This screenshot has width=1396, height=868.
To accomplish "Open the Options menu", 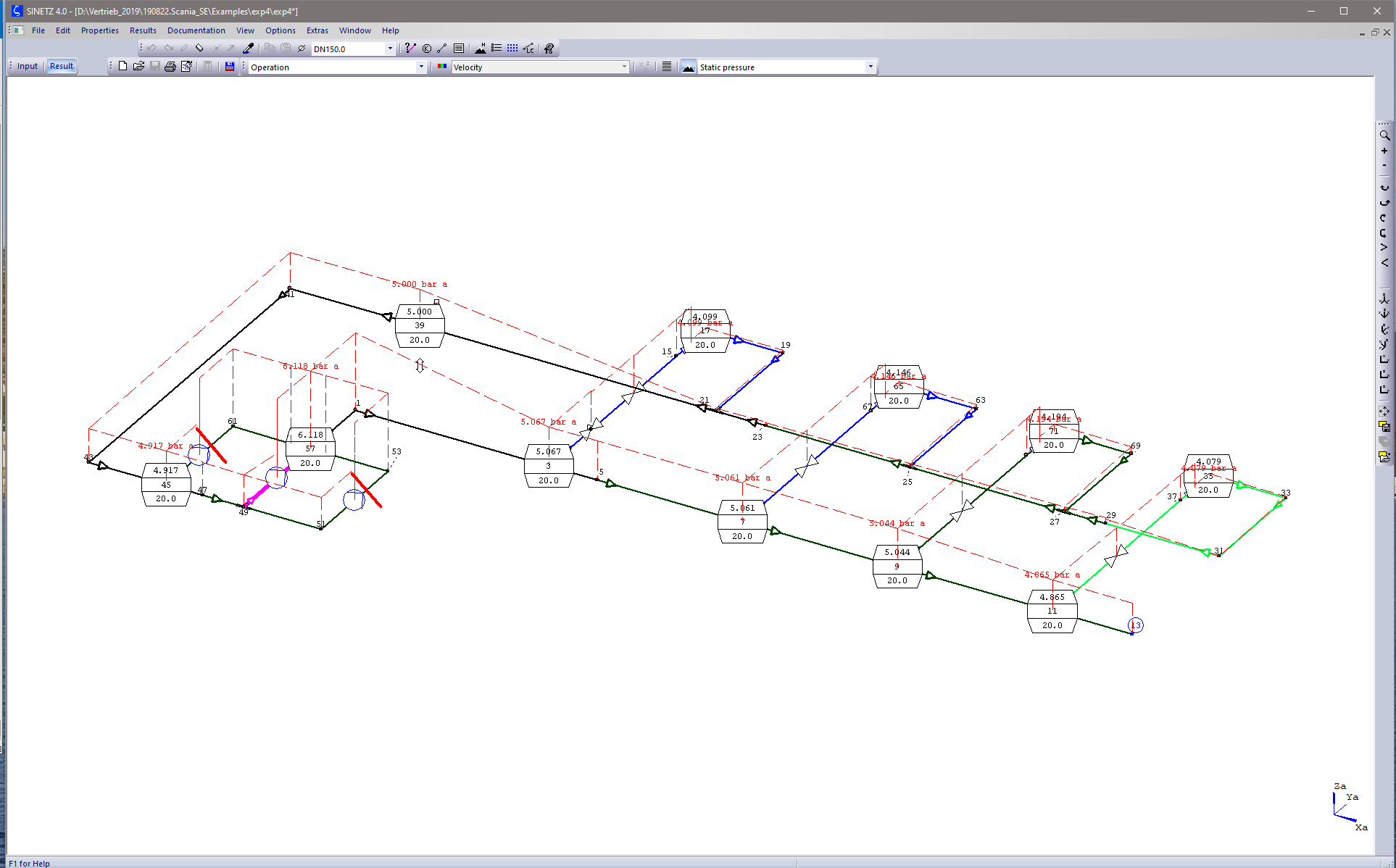I will pyautogui.click(x=281, y=30).
